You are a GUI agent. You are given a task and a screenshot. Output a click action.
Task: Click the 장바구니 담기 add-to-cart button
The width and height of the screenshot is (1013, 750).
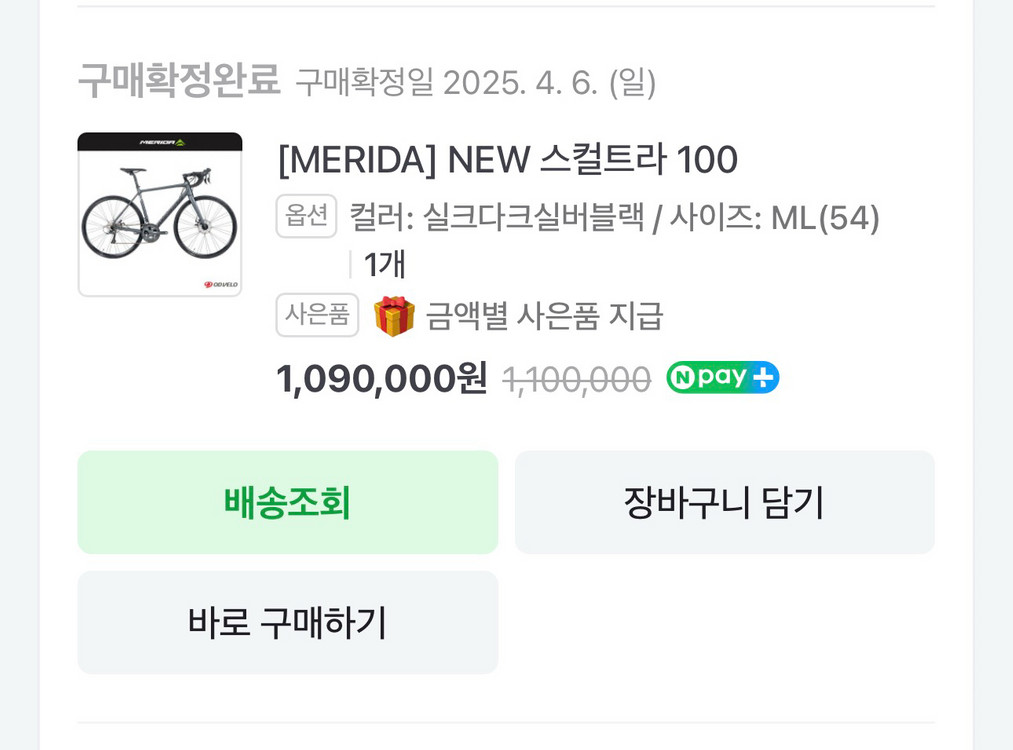pos(725,502)
